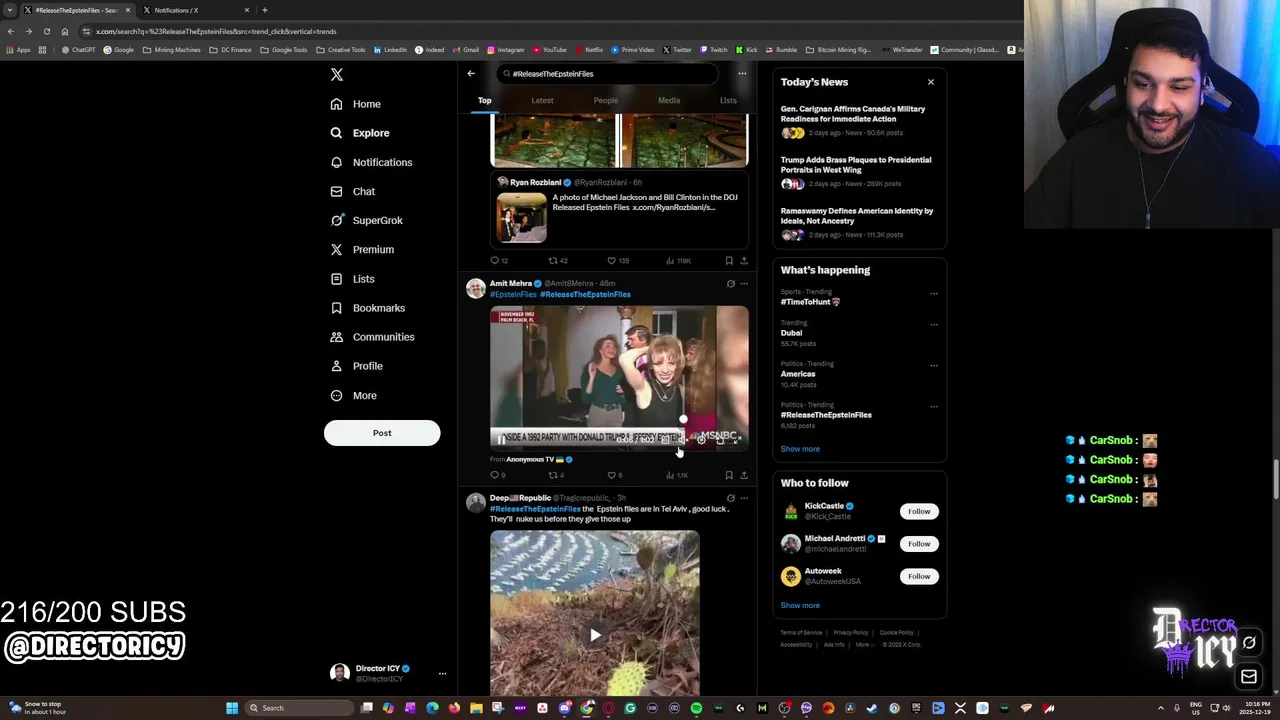
Task: Focus the #ReleaseTheEpsteinFiles search field
Action: 607,74
